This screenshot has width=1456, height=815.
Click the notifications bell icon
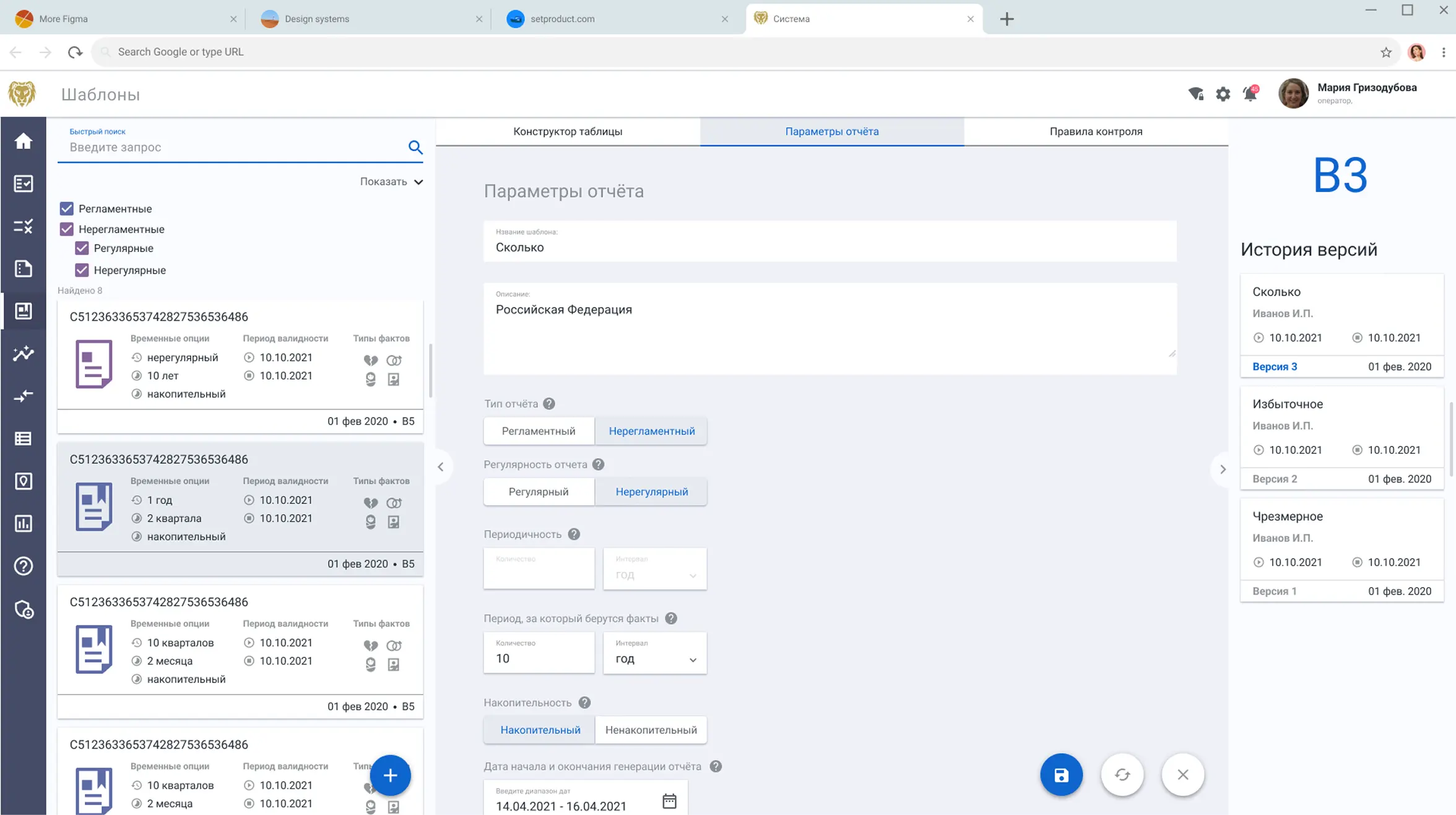(1250, 94)
